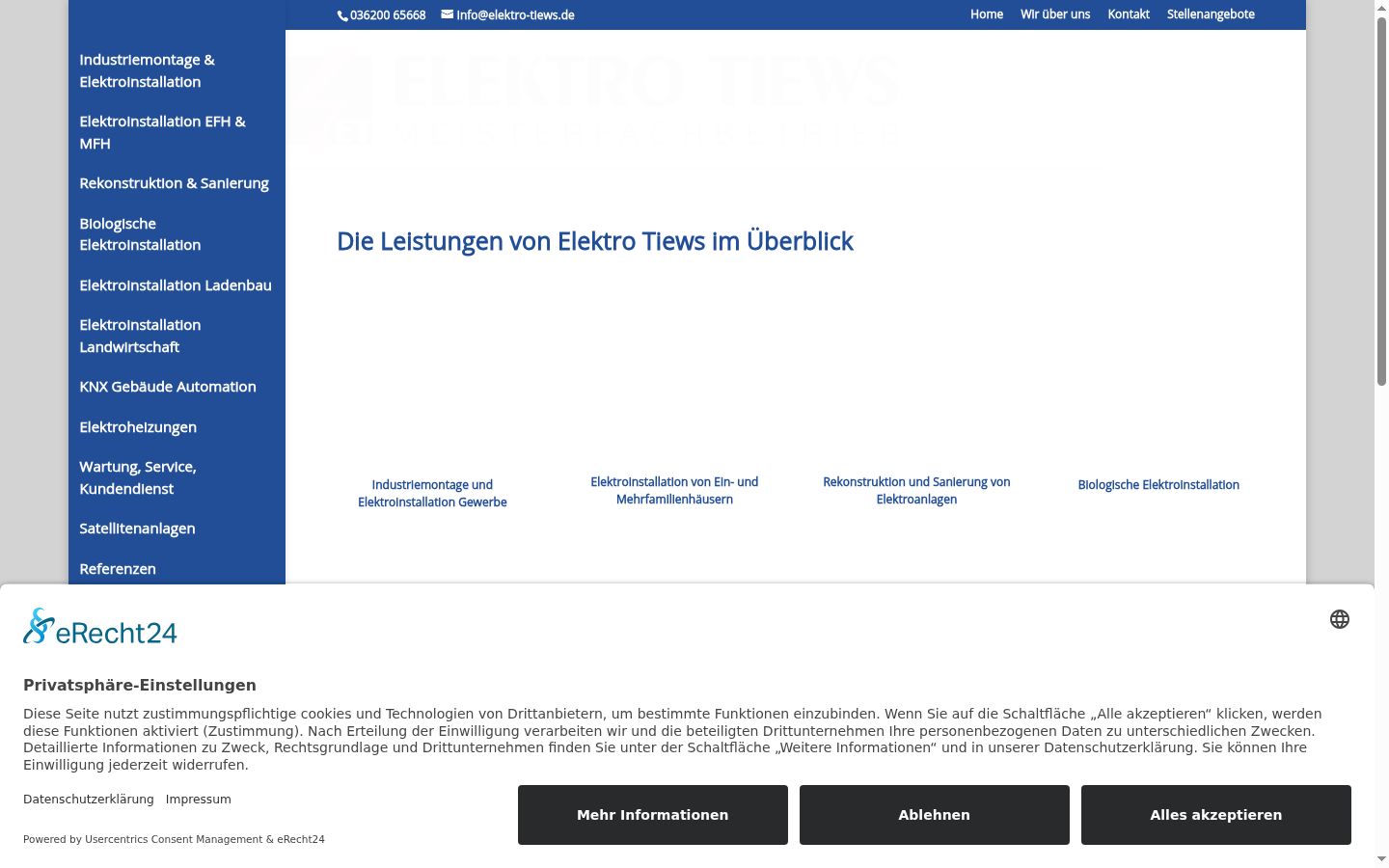Open Rekonstruktion und Sanierung von Elektroanlagen link
The height and width of the screenshot is (868, 1389).
pos(916,491)
